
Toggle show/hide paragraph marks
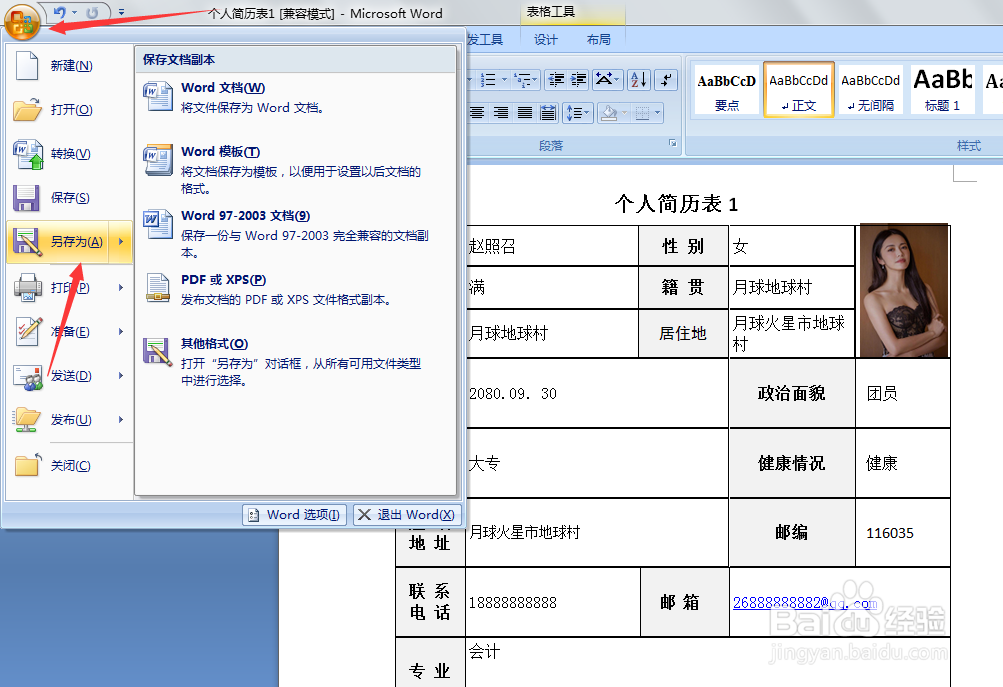666,80
